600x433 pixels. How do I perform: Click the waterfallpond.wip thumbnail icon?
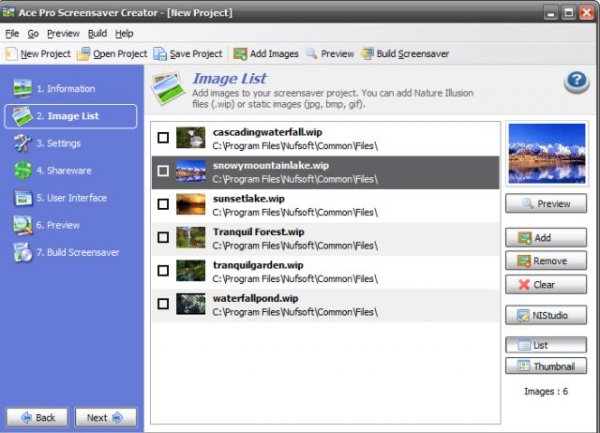pos(191,304)
